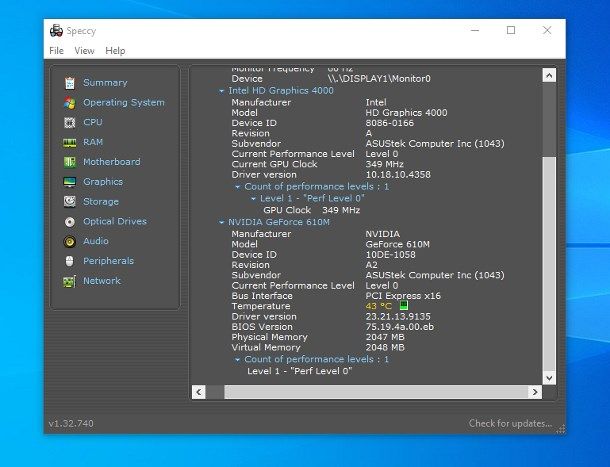Click the NVIDIA Level 1 - "Perf Level 0" row
The height and width of the screenshot is (467, 610).
[x=299, y=371]
